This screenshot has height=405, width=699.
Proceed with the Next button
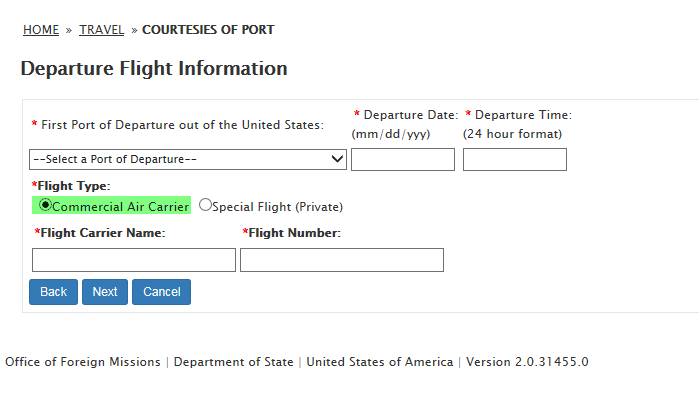click(x=105, y=292)
